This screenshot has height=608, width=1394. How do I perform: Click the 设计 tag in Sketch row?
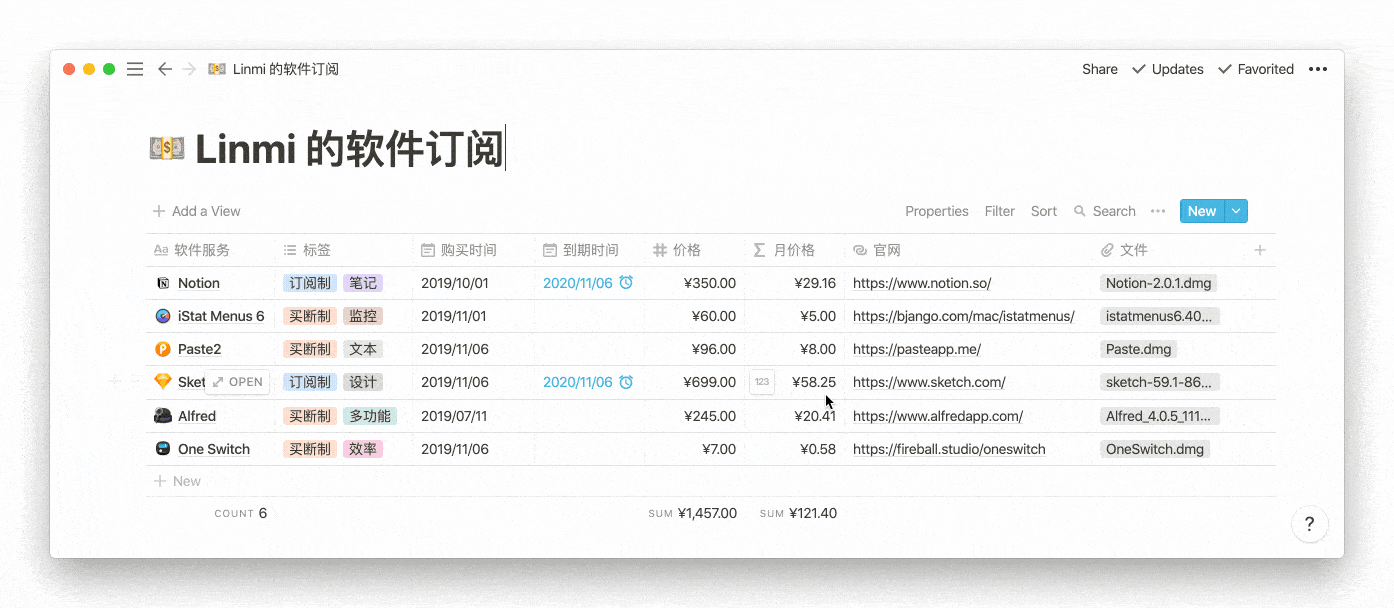363,382
